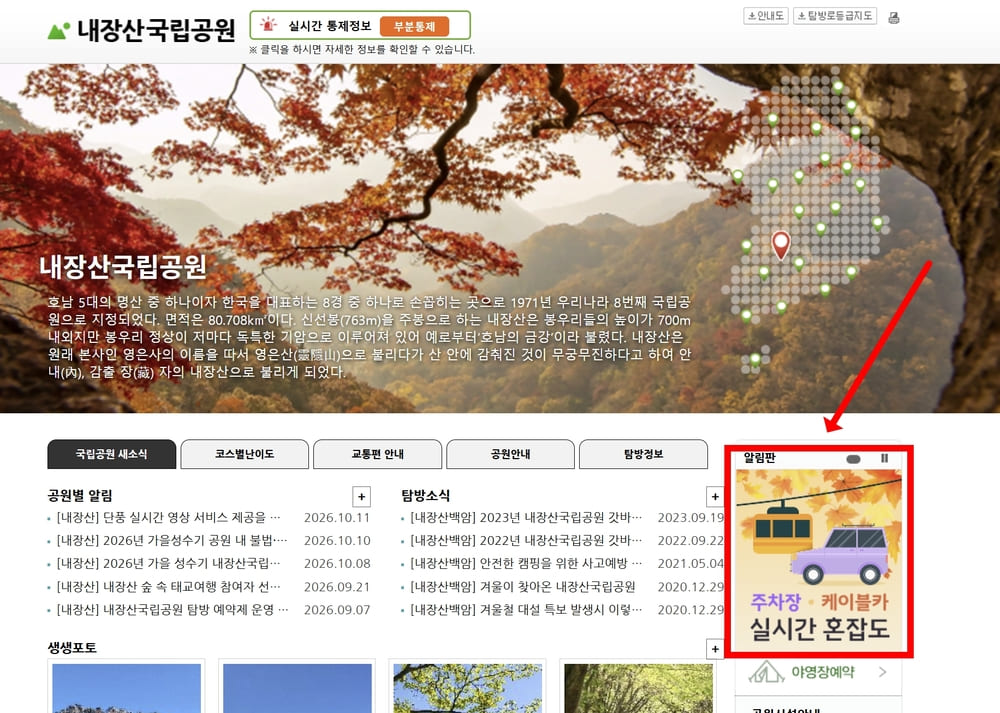Download the 탐방로등급지도 trail grade map
Image resolution: width=1000 pixels, height=713 pixels.
pyautogui.click(x=835, y=16)
